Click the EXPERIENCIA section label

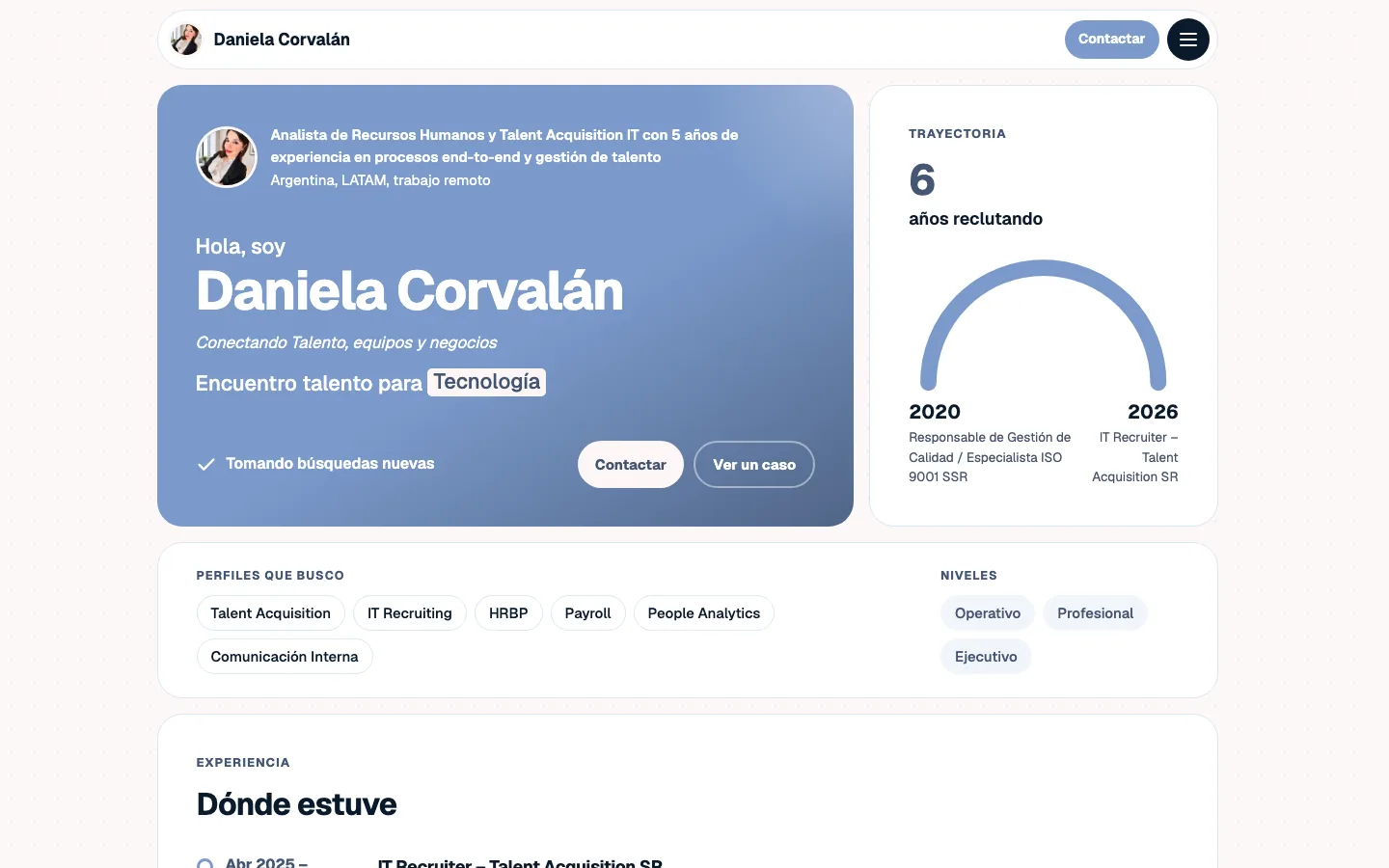point(243,763)
